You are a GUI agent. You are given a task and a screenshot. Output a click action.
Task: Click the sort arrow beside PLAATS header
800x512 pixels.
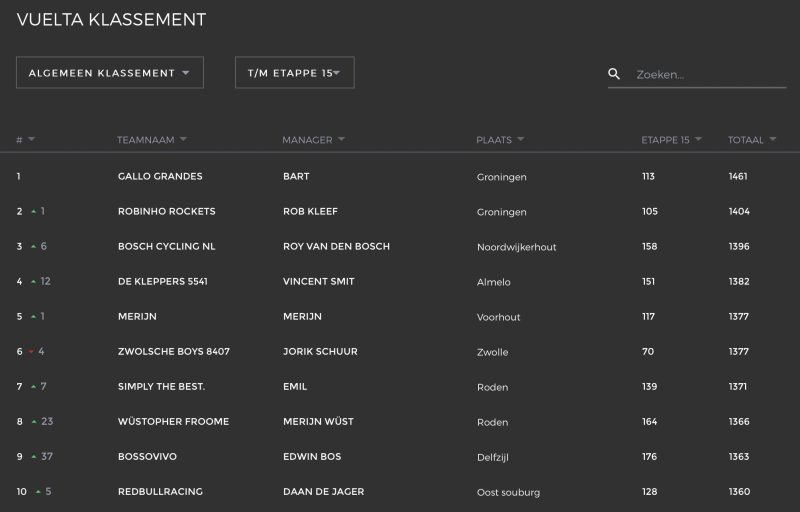[x=520, y=139]
